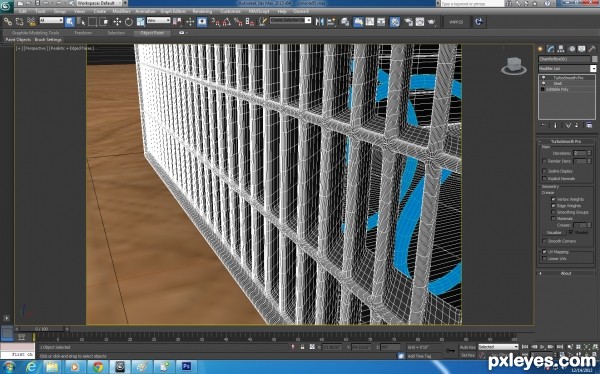Viewport: 600px width, 374px height.
Task: Click the Select and Link tool
Action: click(8, 22)
